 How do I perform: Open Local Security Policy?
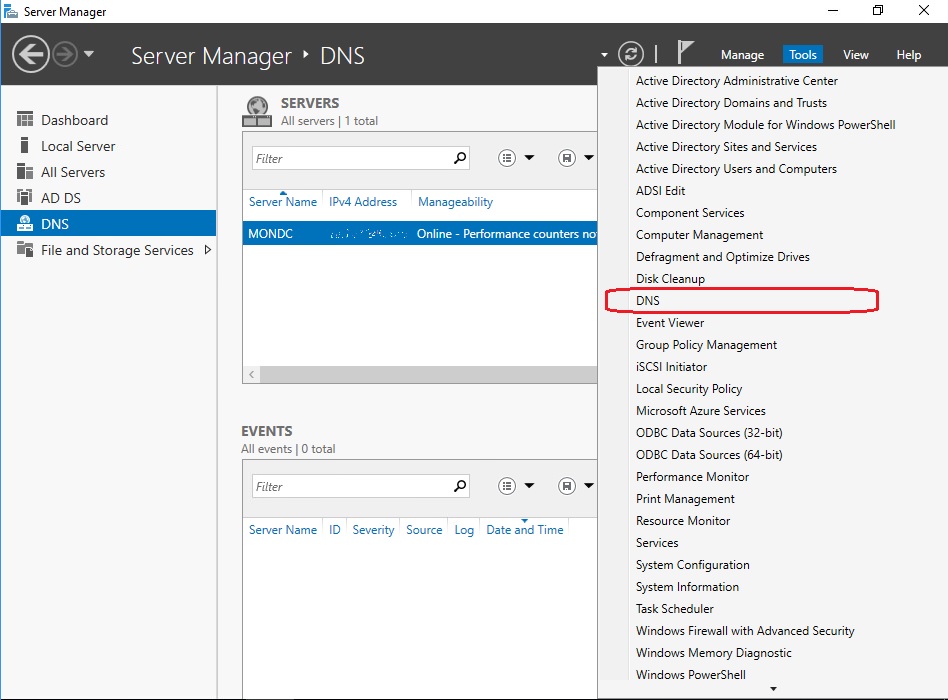click(x=689, y=389)
